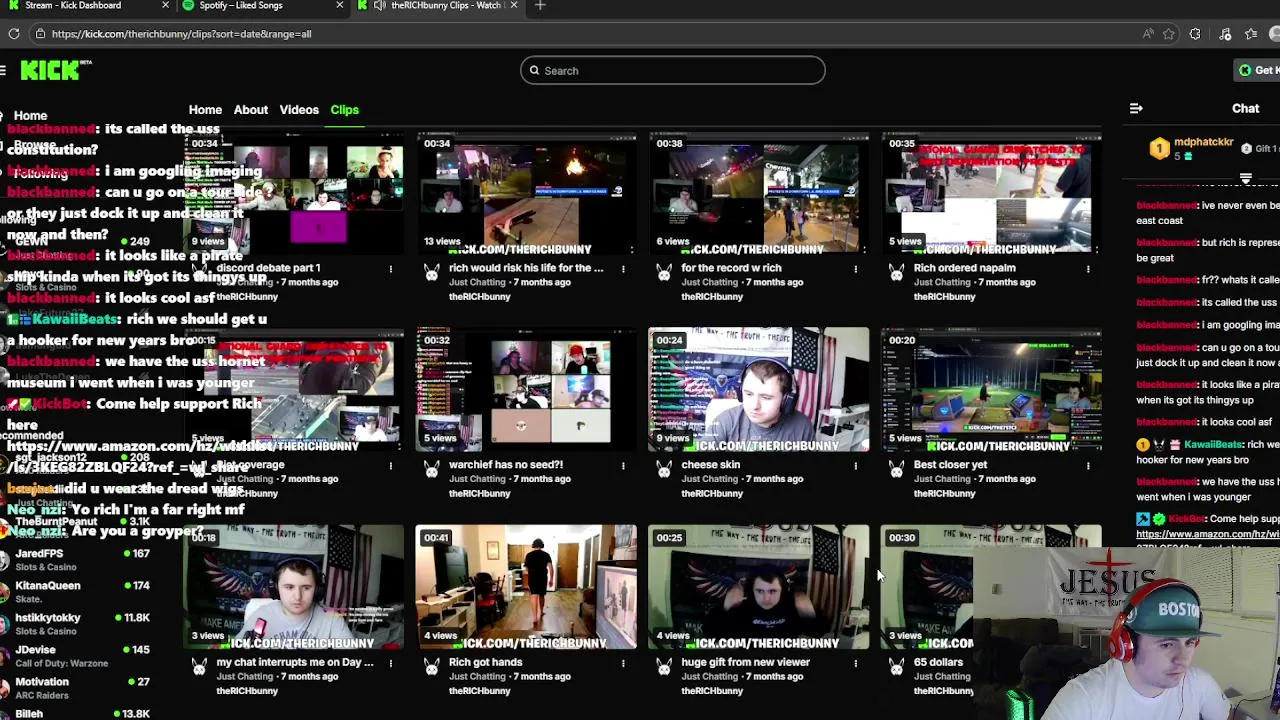This screenshot has height=720, width=1280.
Task: Open Motivation channel in sidebar
Action: tap(75, 688)
